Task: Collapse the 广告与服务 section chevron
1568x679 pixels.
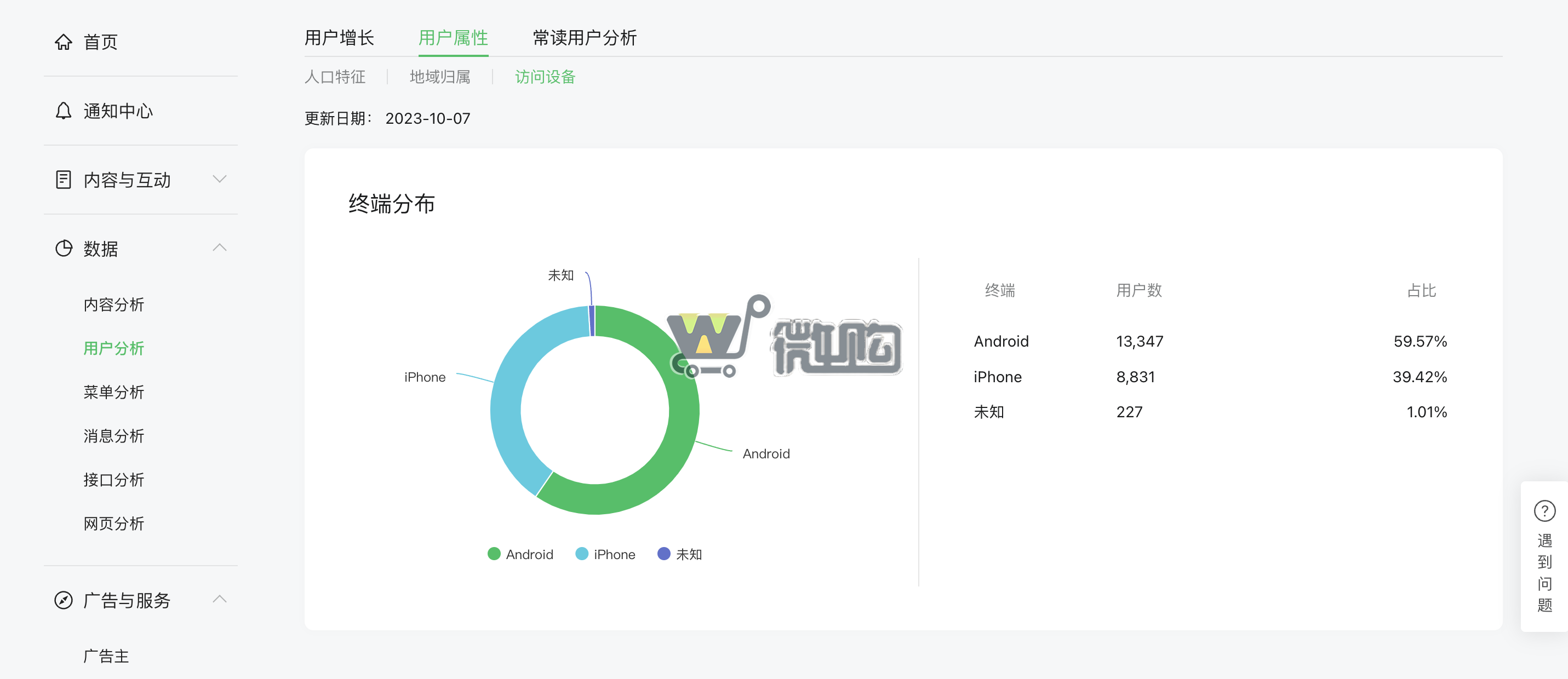Action: (219, 599)
